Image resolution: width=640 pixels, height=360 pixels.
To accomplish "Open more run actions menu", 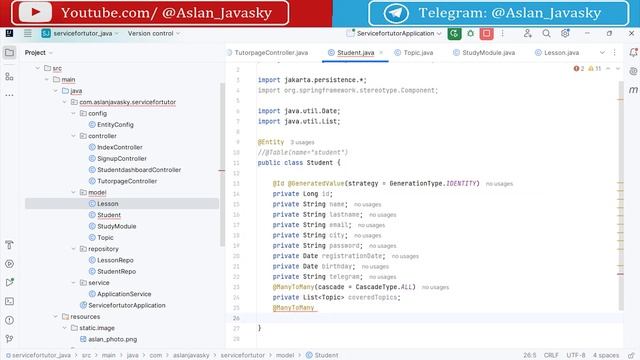I will pos(502,33).
